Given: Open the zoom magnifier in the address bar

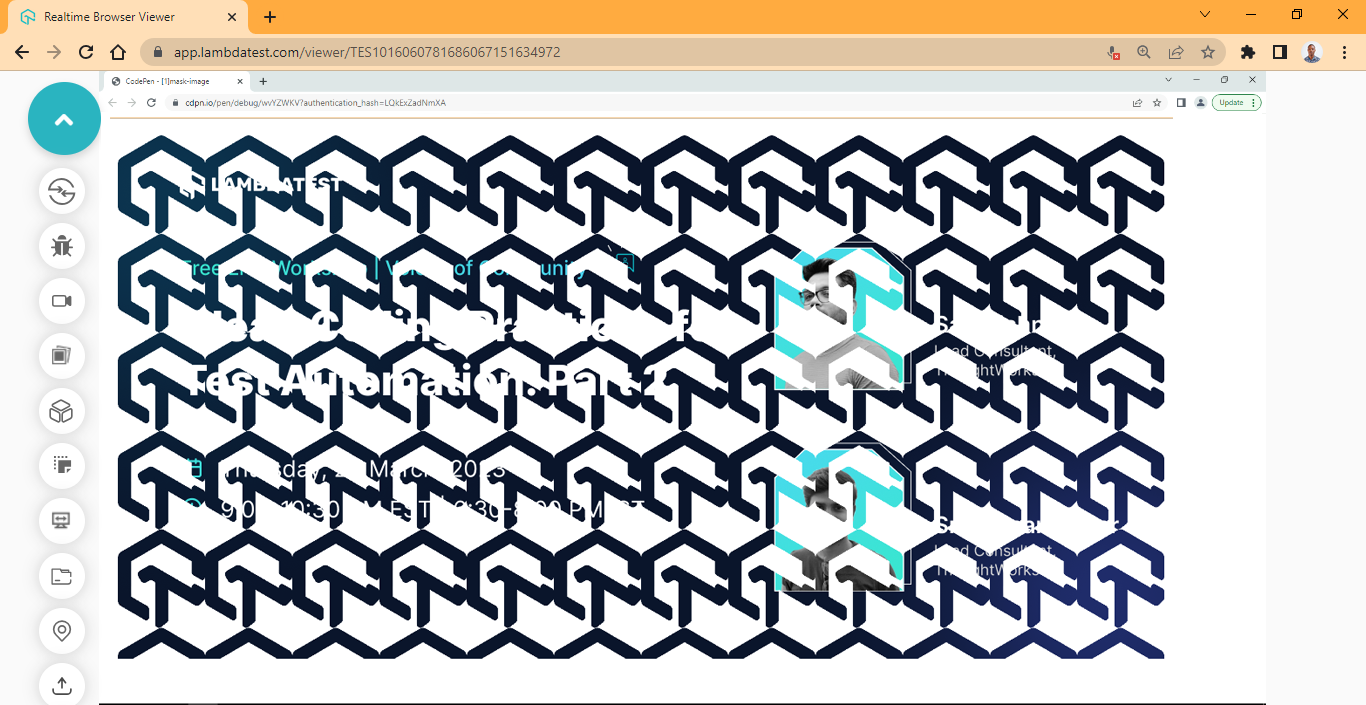Looking at the screenshot, I should point(1144,52).
